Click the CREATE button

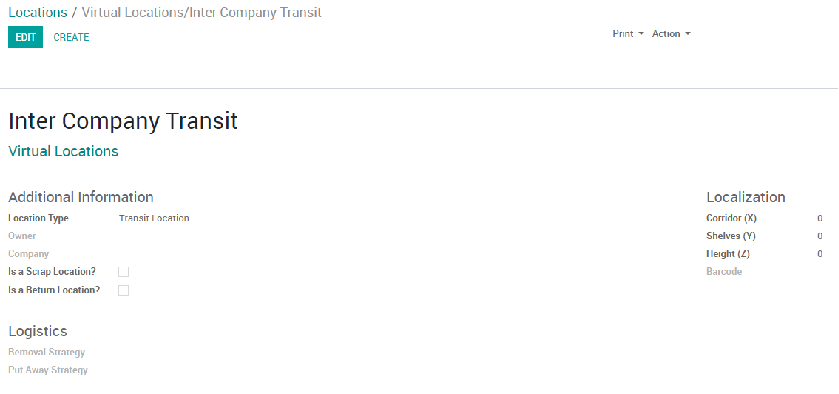point(71,37)
